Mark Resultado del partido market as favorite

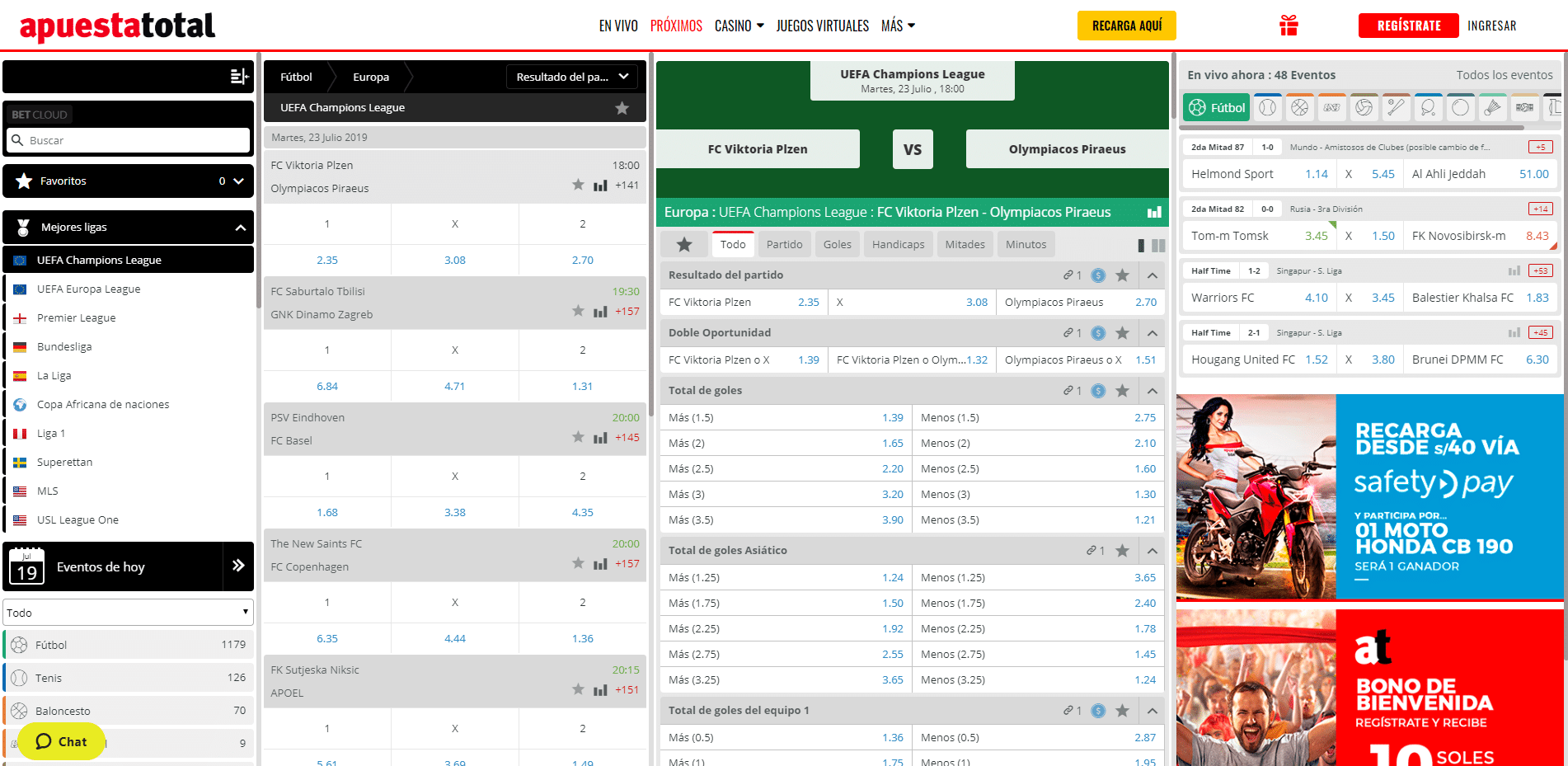(1122, 275)
